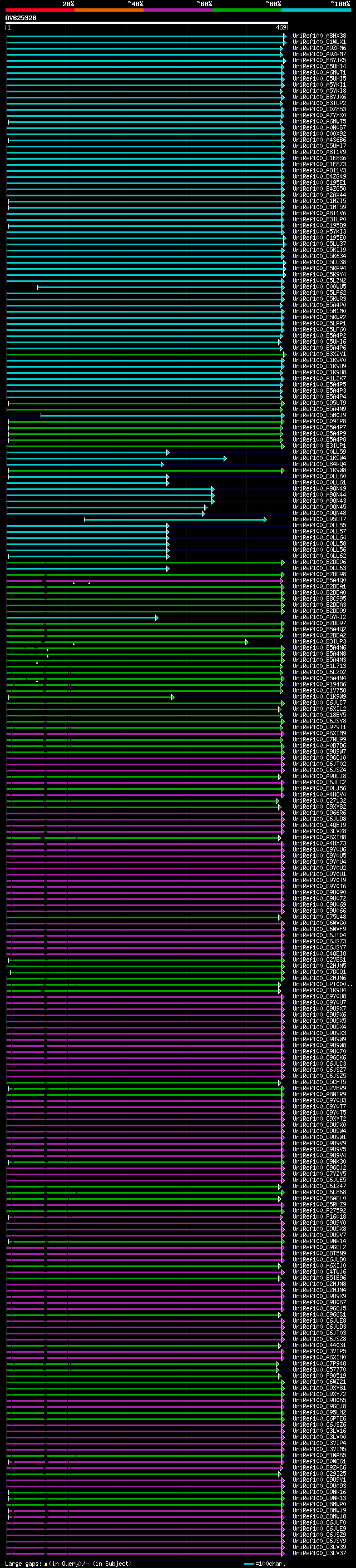Select label UniRef100_A9QN45

tap(319, 507)
